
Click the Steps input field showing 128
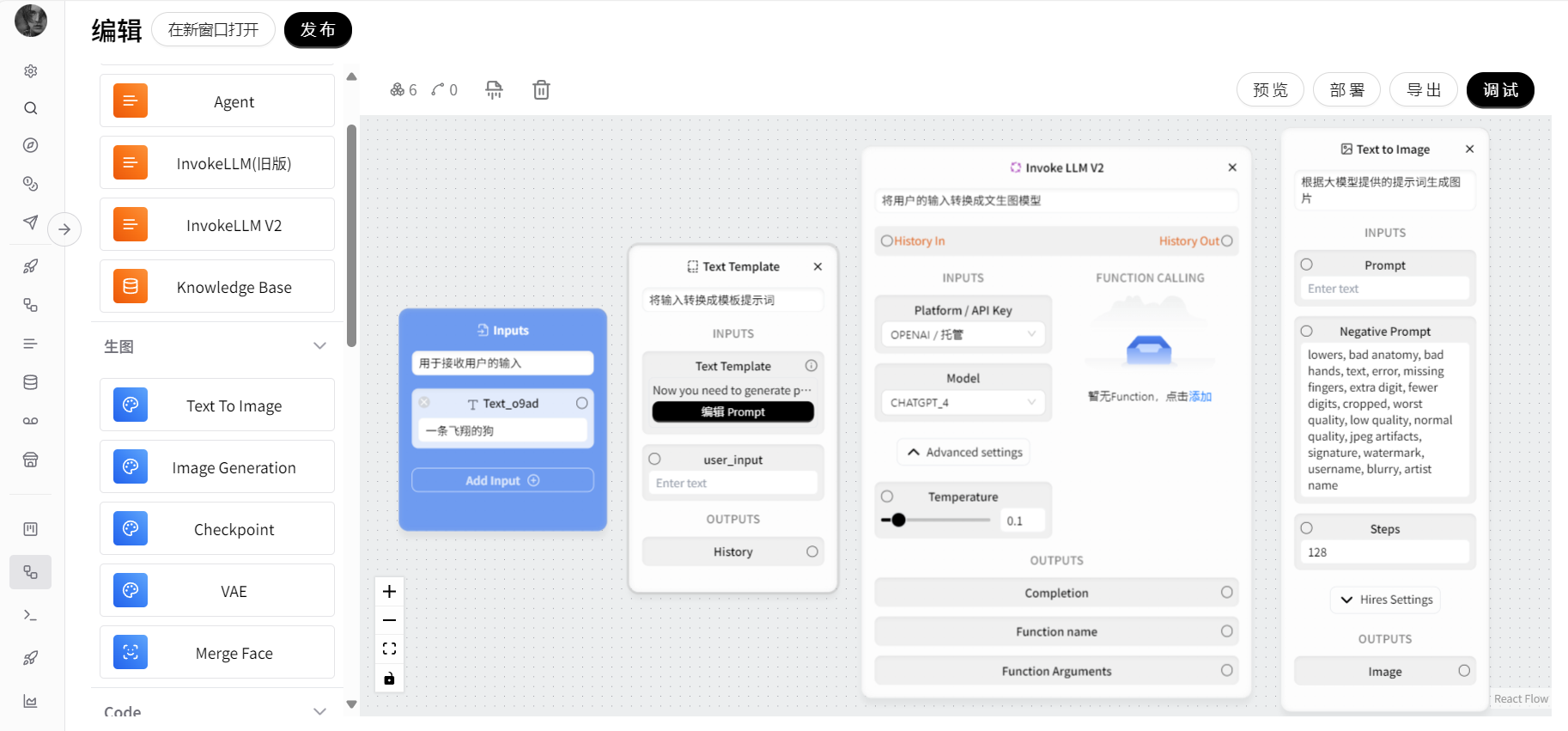(x=1383, y=552)
